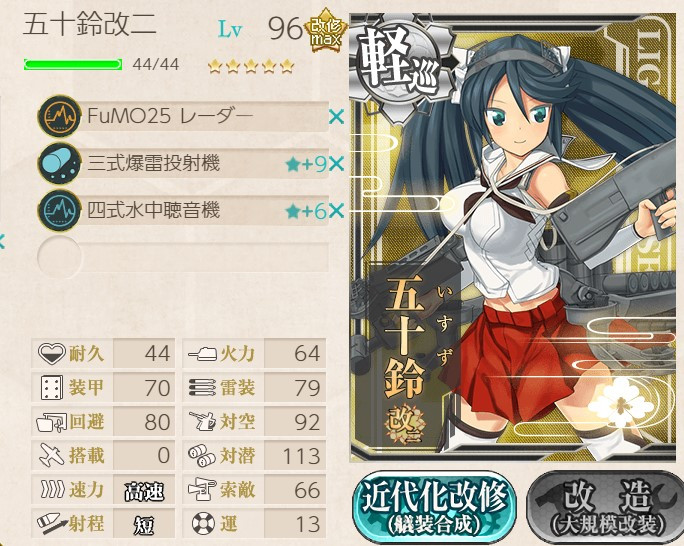Click the 対潜 depth charge icon
Image resolution: width=684 pixels, height=546 pixels.
(202, 455)
